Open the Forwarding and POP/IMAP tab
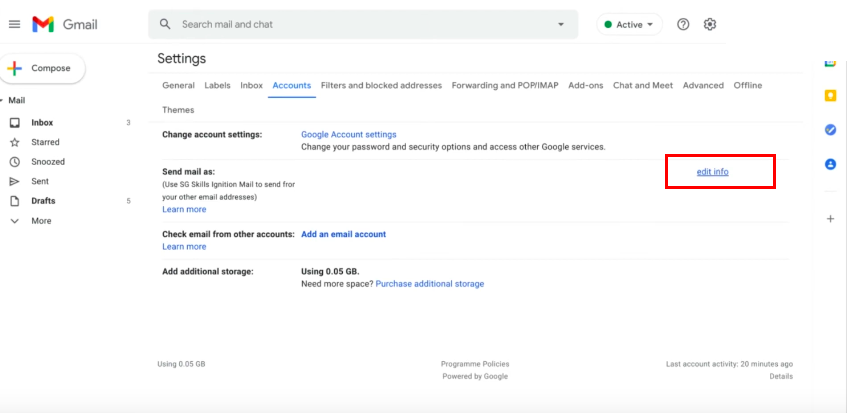Viewport: 847px width, 413px height. click(505, 85)
